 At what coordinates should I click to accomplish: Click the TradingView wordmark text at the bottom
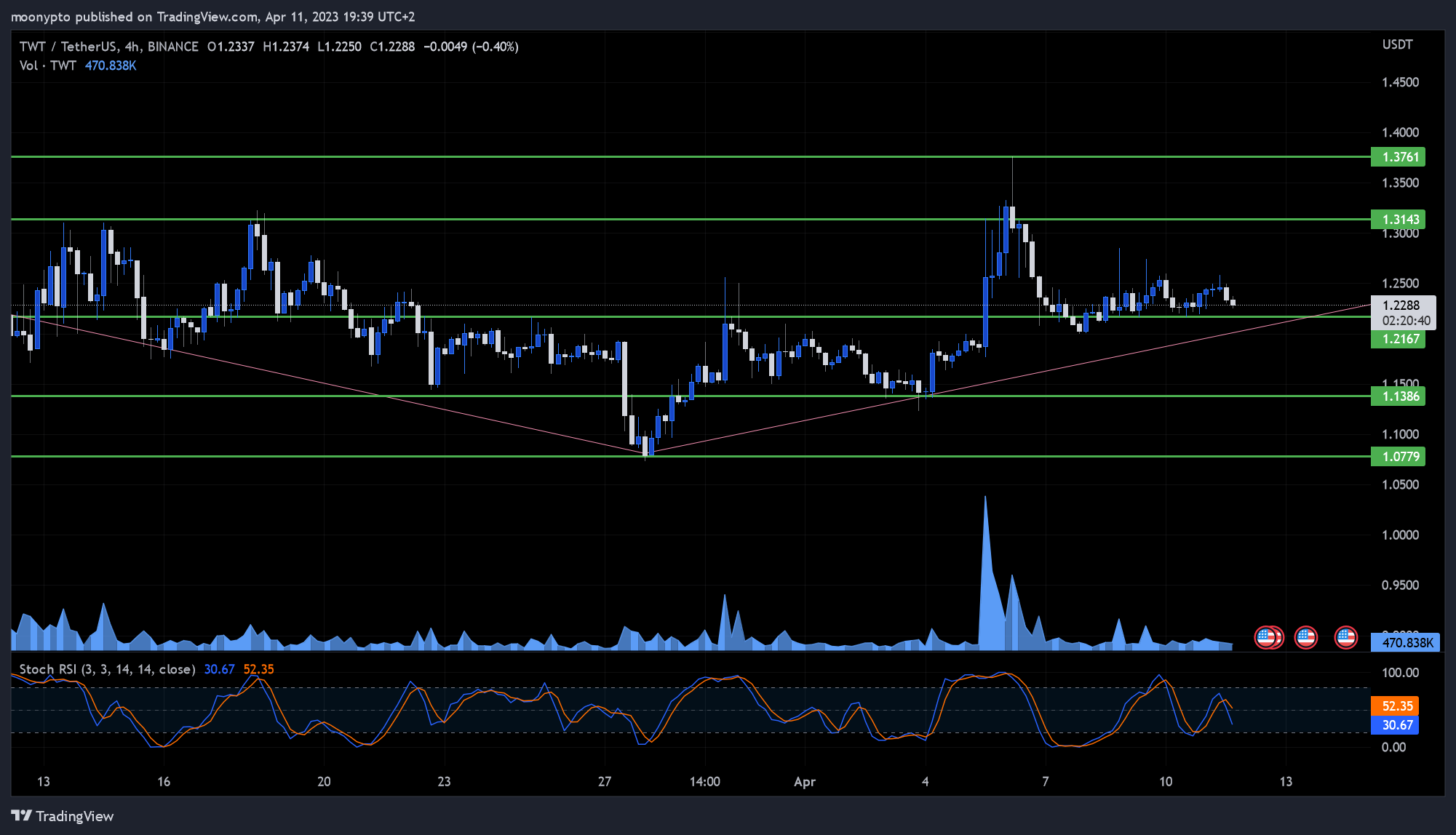(74, 816)
